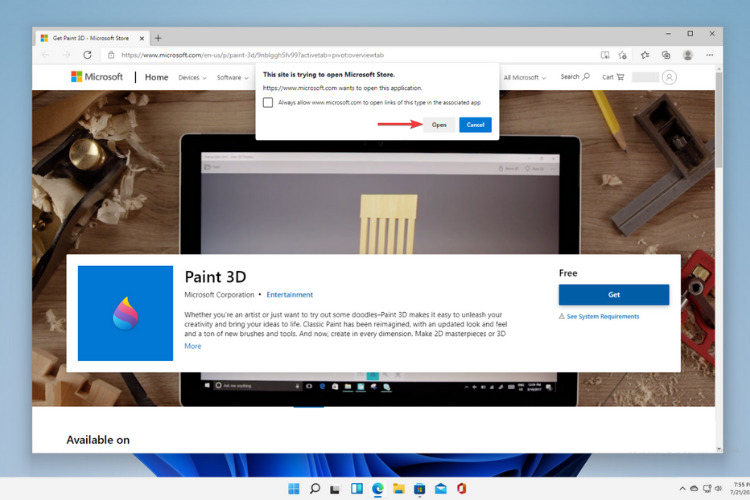750x500 pixels.
Task: Open the Collections icon
Action: (x=666, y=55)
